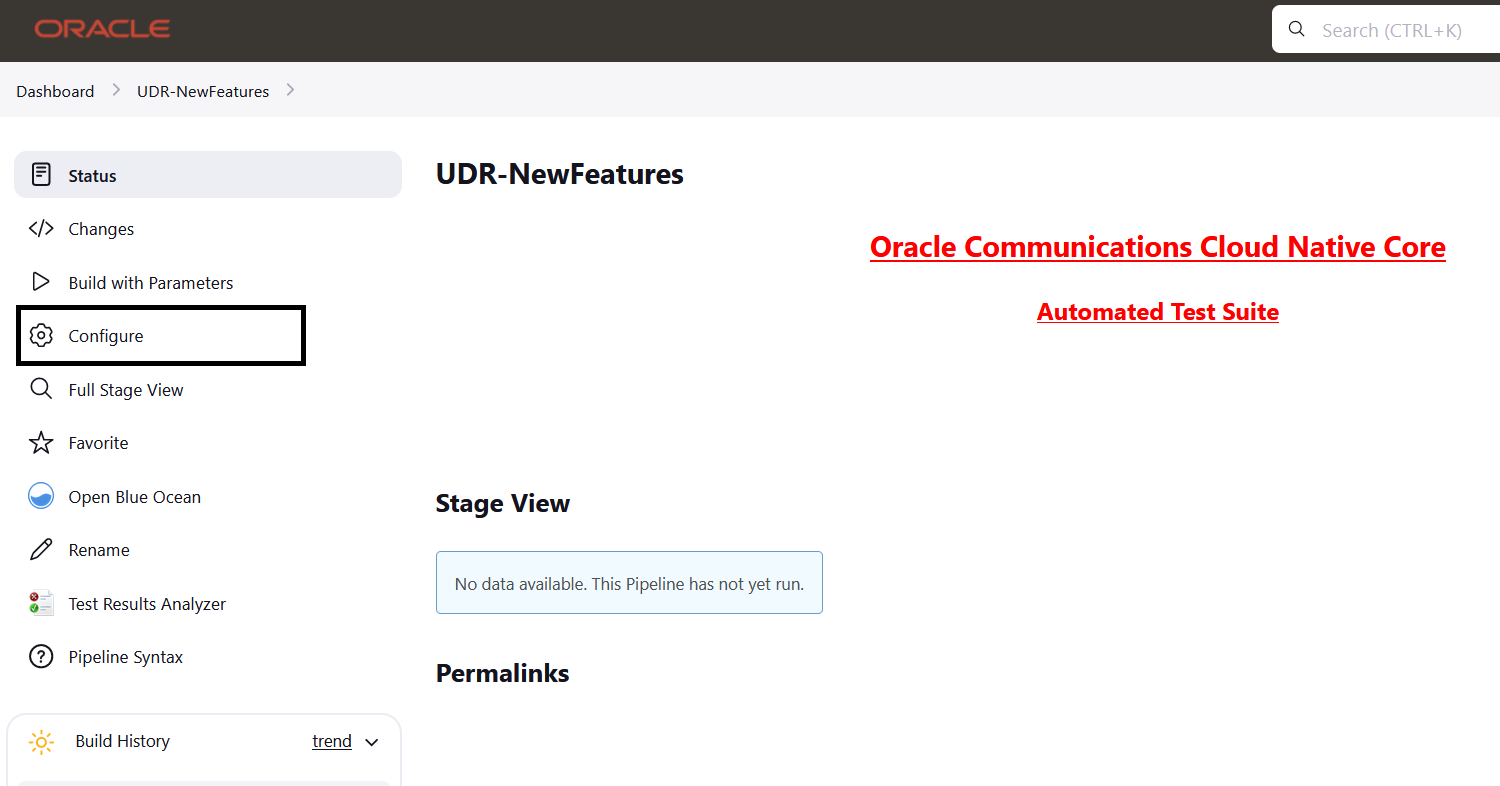Click the Oracle logo
Screen dimensions: 1500x786
[x=101, y=29]
